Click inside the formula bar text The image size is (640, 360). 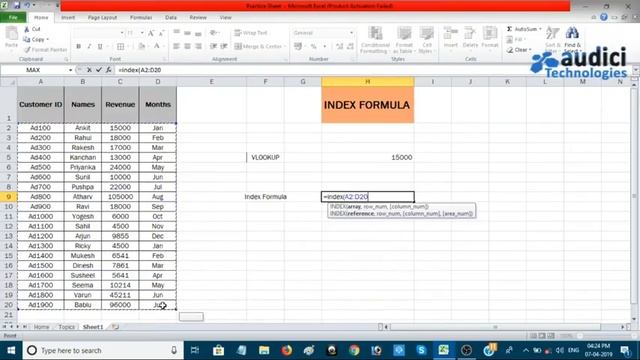[140, 70]
